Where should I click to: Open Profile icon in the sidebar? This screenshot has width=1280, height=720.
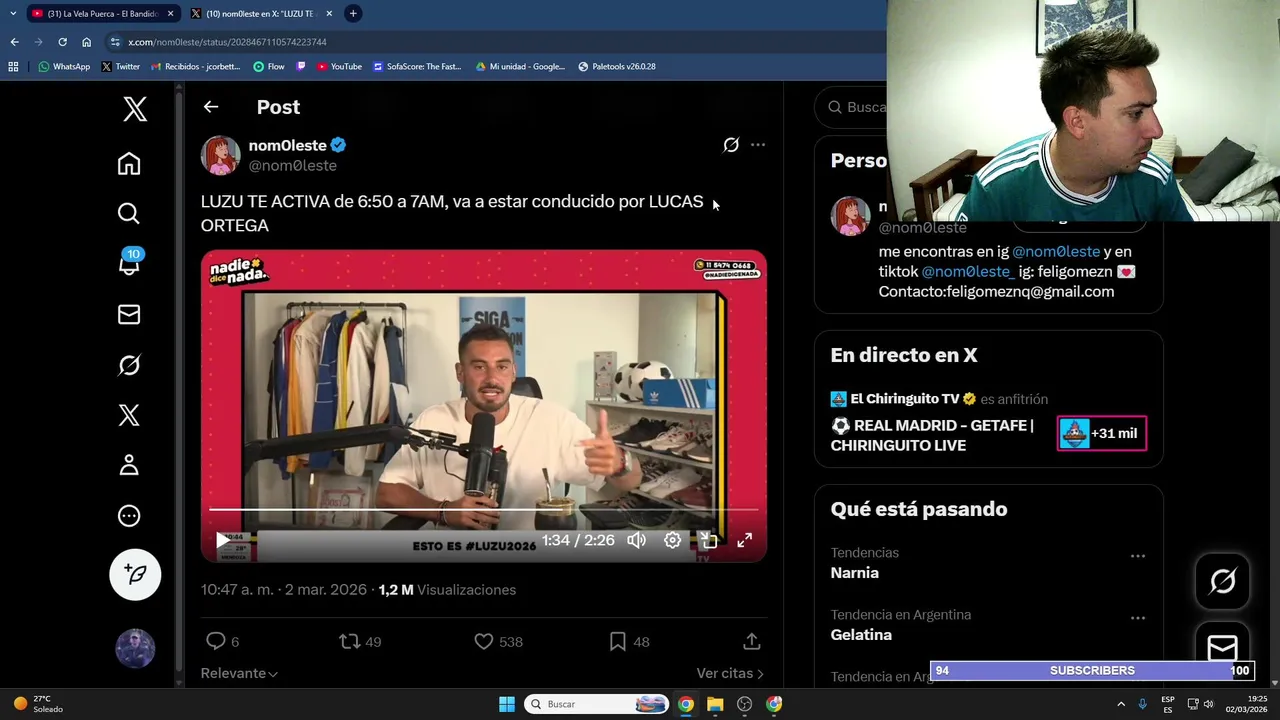tap(129, 465)
